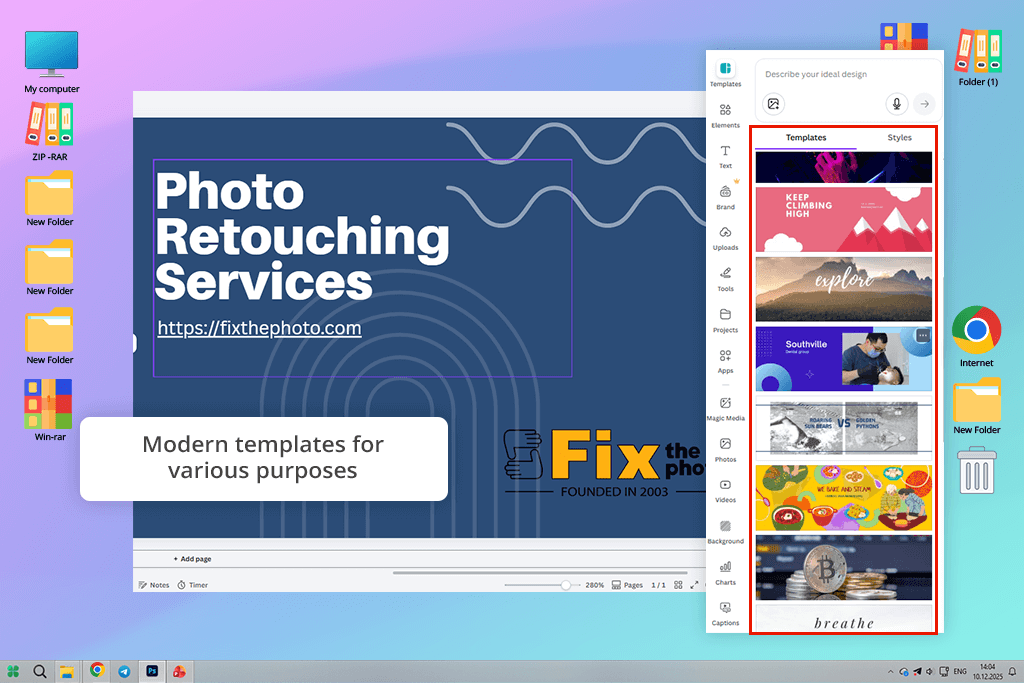1024x683 pixels.
Task: Open the Apps panel
Action: 725,361
